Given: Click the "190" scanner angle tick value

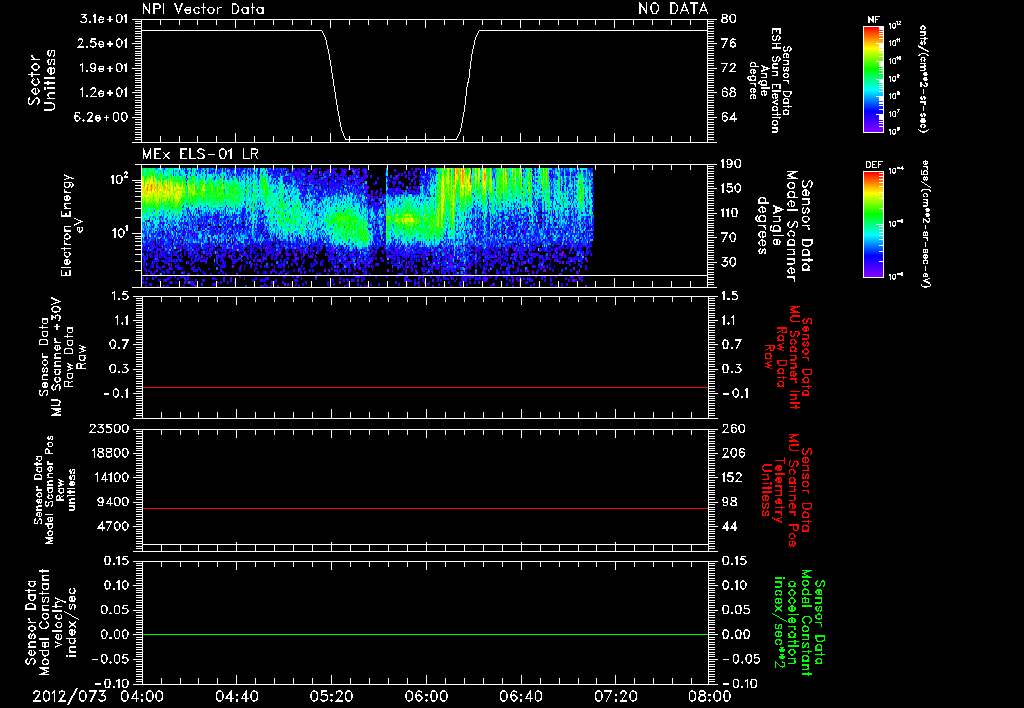Looking at the screenshot, I should coord(732,163).
